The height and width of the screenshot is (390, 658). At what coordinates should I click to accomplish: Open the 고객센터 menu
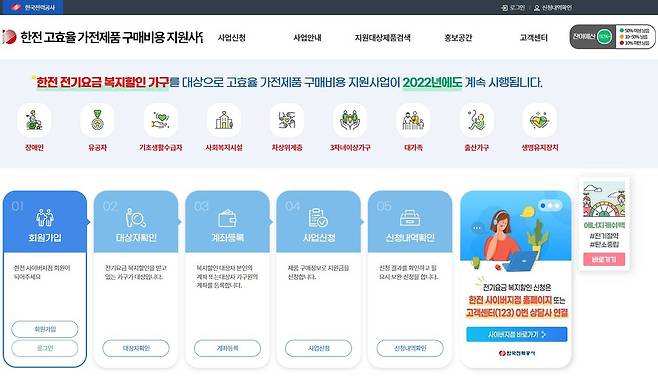(533, 38)
